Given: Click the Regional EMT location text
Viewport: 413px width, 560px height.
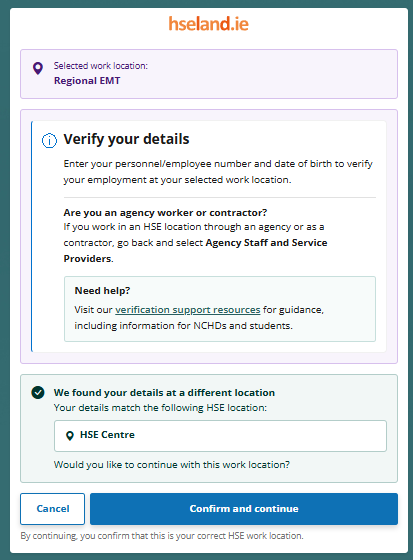Looking at the screenshot, I should pos(87,81).
